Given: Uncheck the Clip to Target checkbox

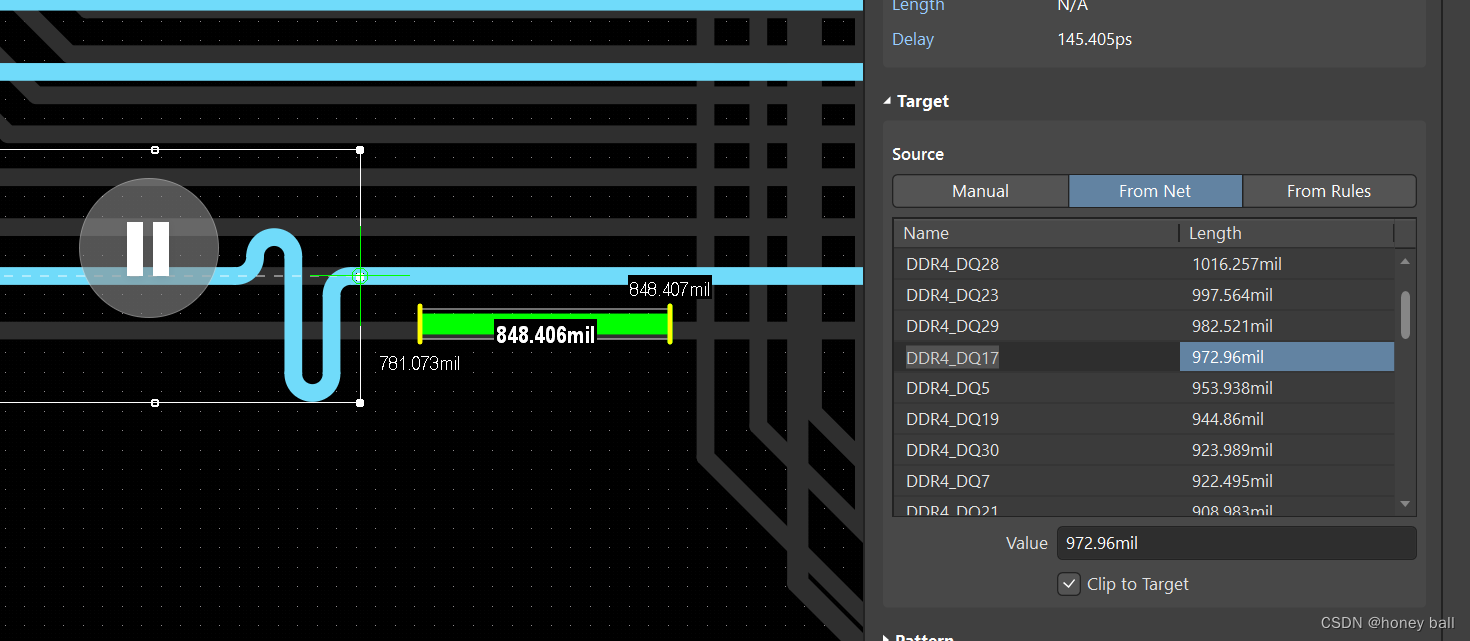Looking at the screenshot, I should pos(1068,583).
